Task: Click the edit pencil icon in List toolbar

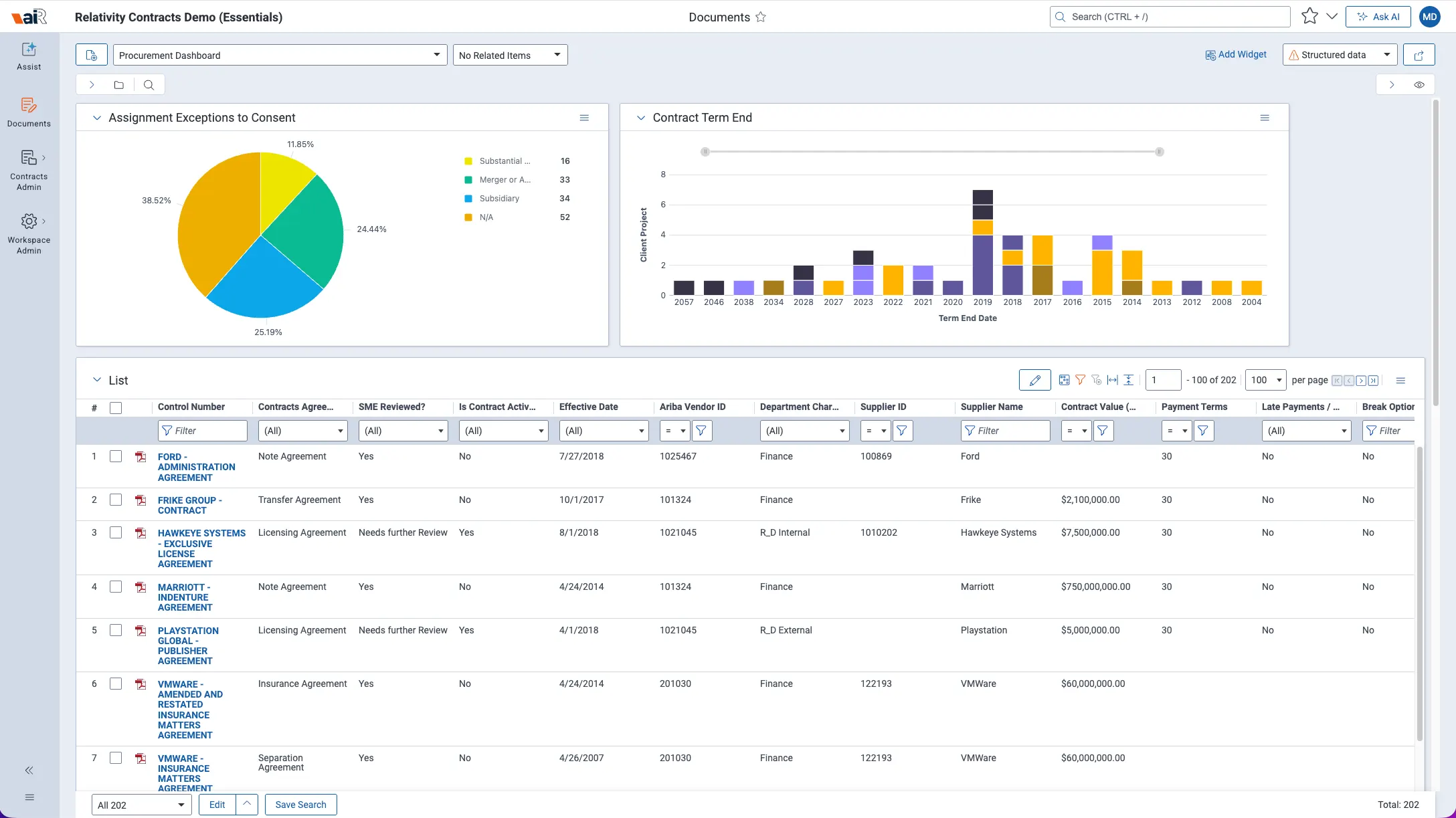Action: [x=1035, y=381]
